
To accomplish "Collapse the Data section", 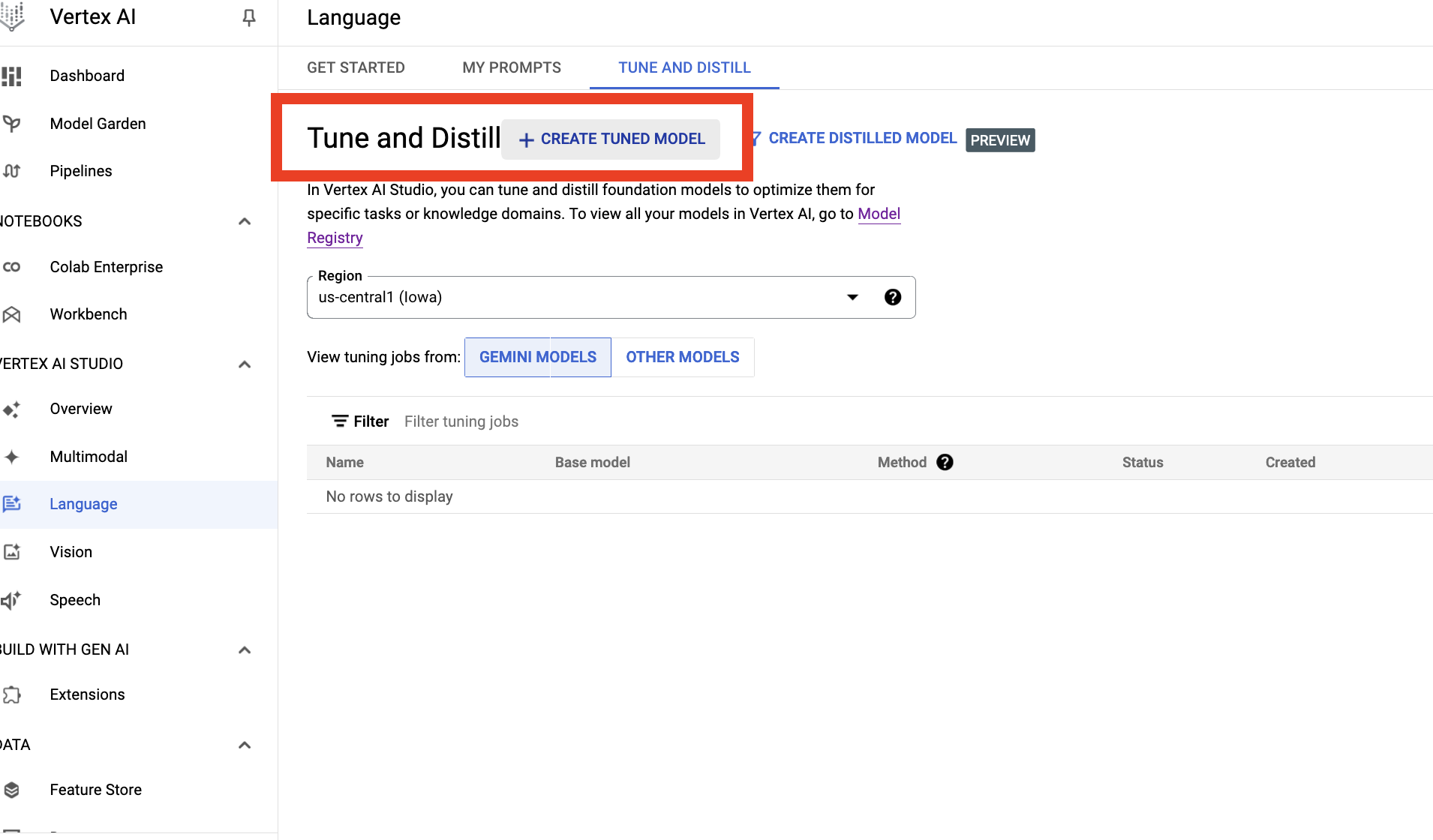I will pos(245,745).
